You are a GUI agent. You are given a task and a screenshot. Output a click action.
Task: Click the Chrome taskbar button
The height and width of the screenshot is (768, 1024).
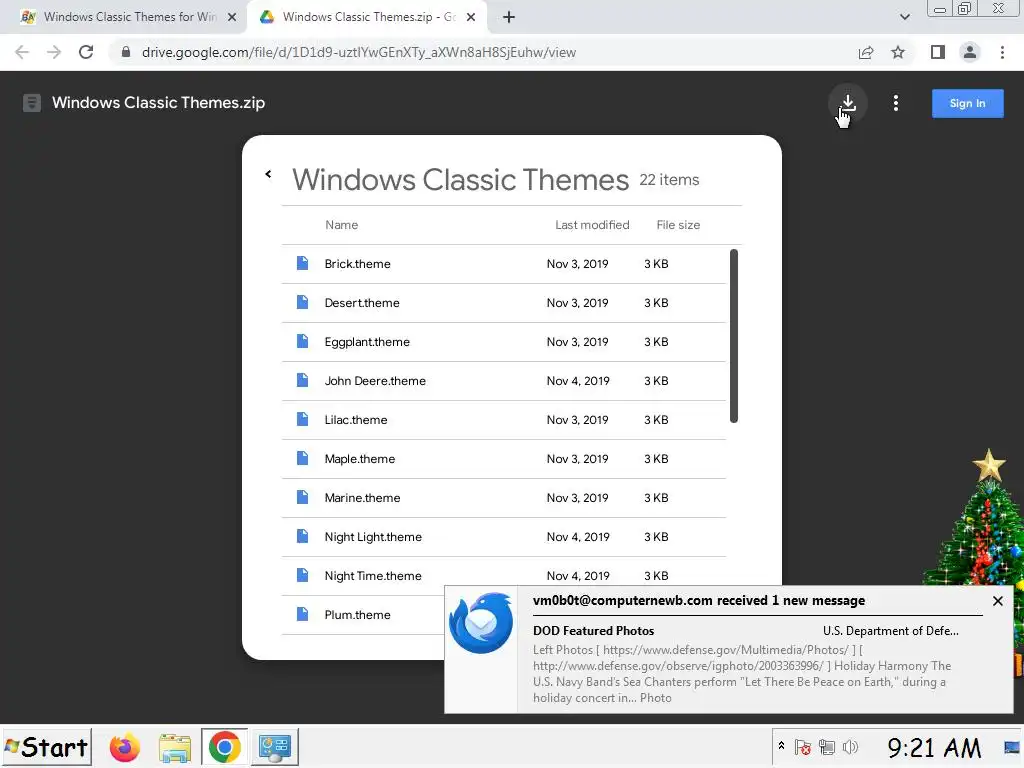(224, 747)
